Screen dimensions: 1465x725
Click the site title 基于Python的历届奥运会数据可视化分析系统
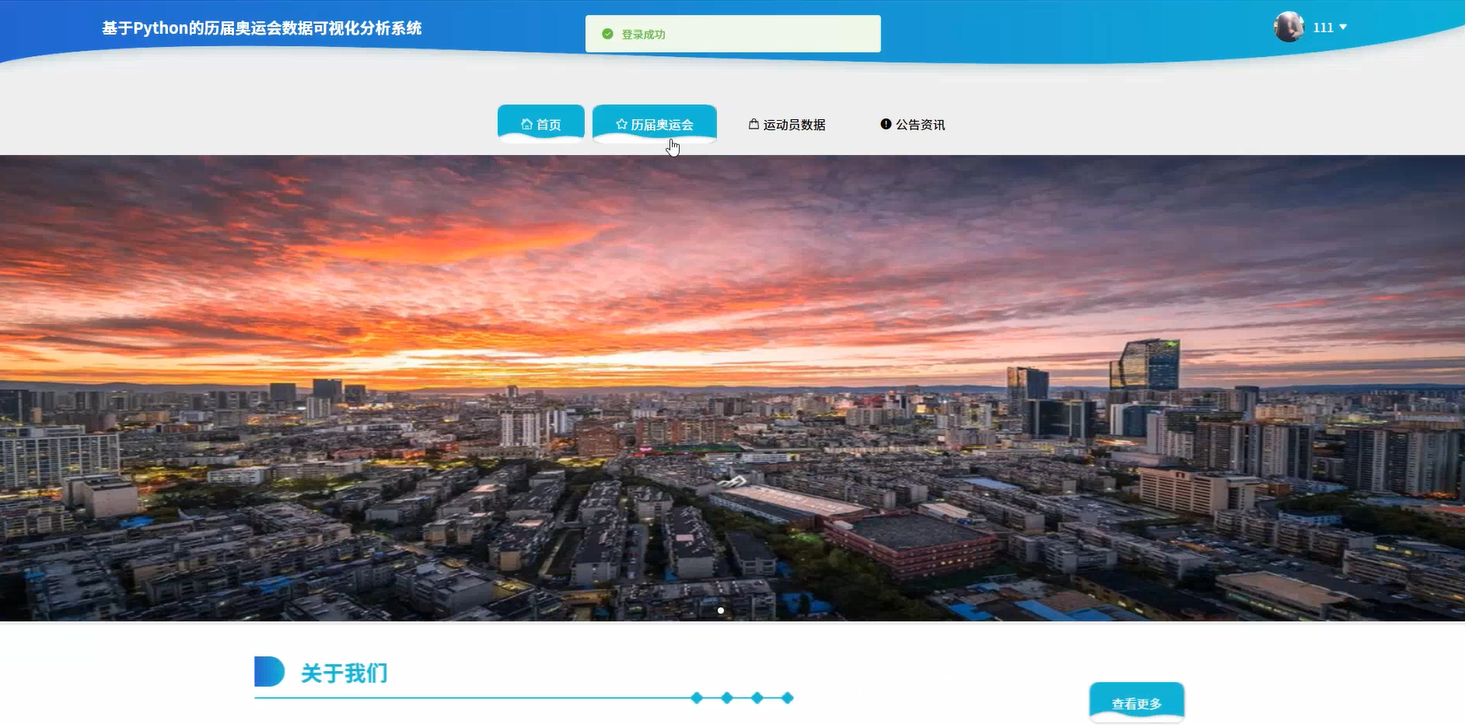pos(262,28)
